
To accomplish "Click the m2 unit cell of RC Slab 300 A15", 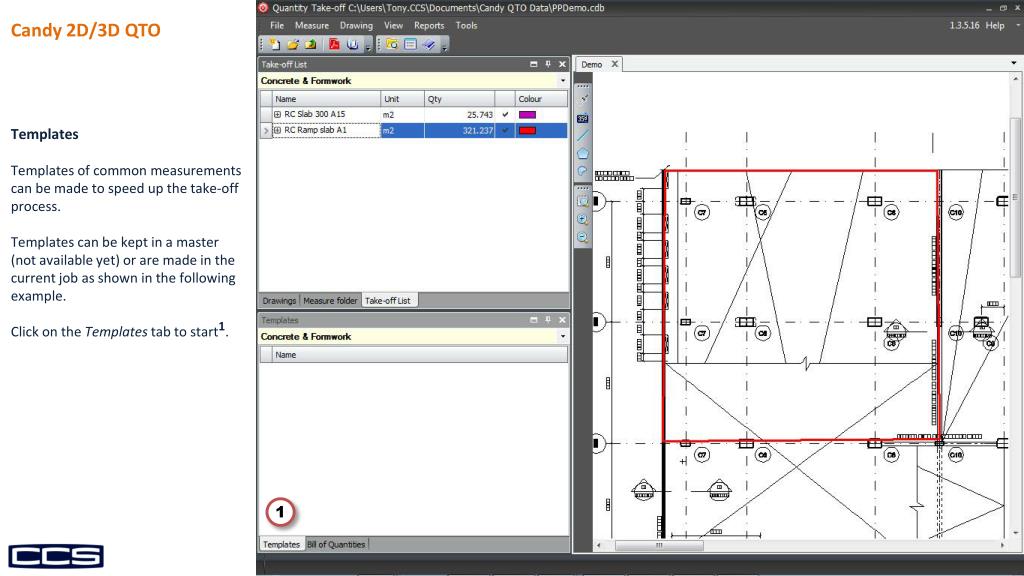I will click(402, 114).
